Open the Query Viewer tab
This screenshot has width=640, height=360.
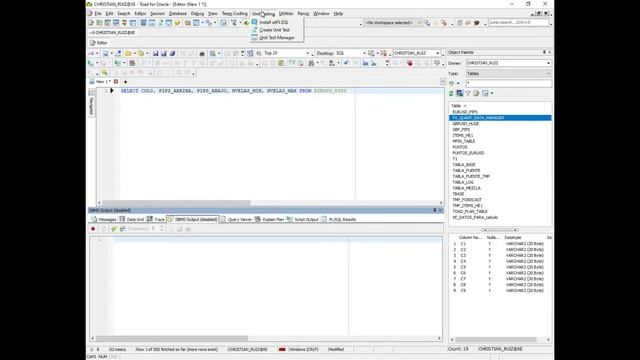[x=236, y=220]
